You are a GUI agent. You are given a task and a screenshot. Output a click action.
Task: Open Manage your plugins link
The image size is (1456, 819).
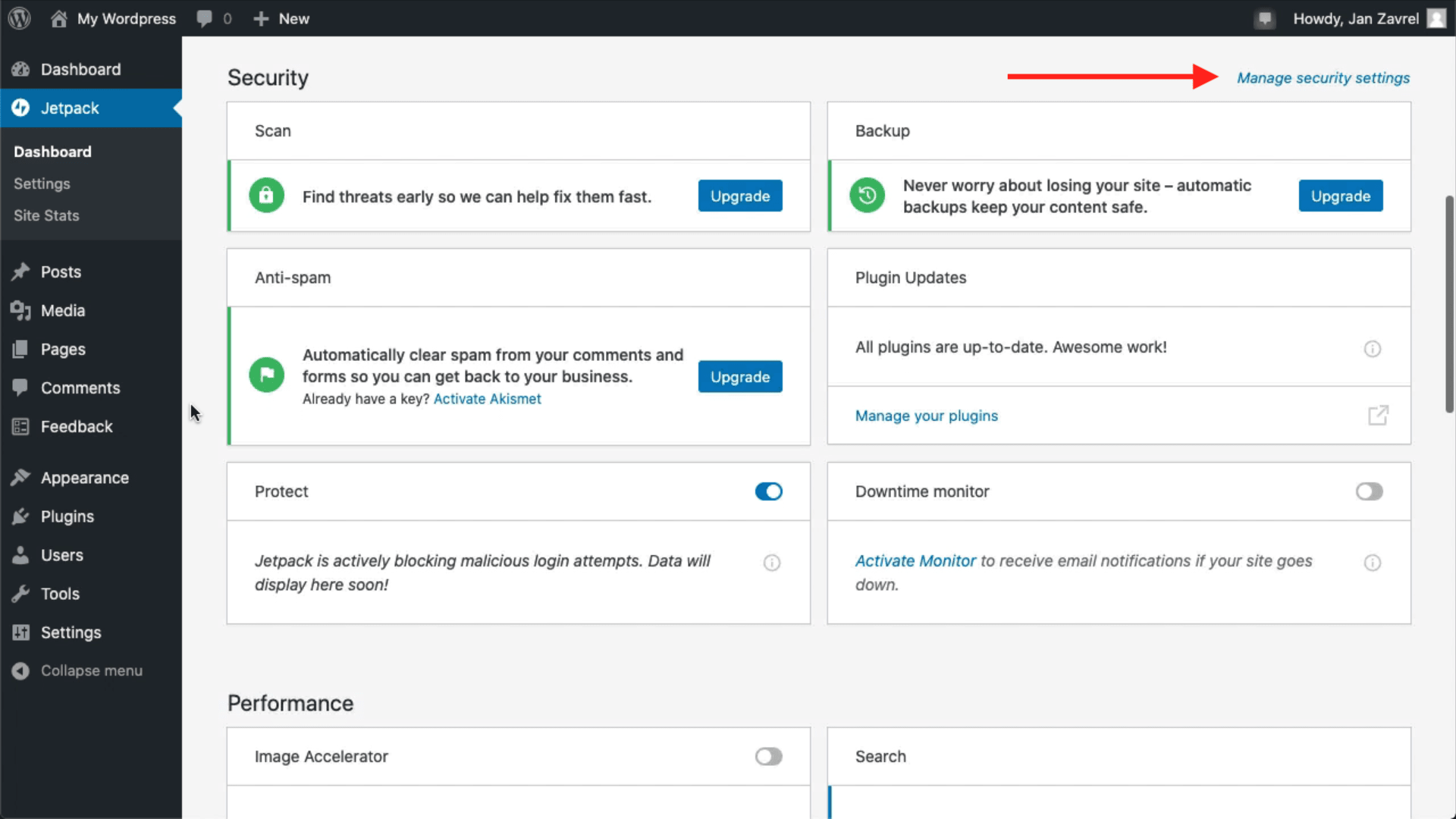(x=926, y=416)
